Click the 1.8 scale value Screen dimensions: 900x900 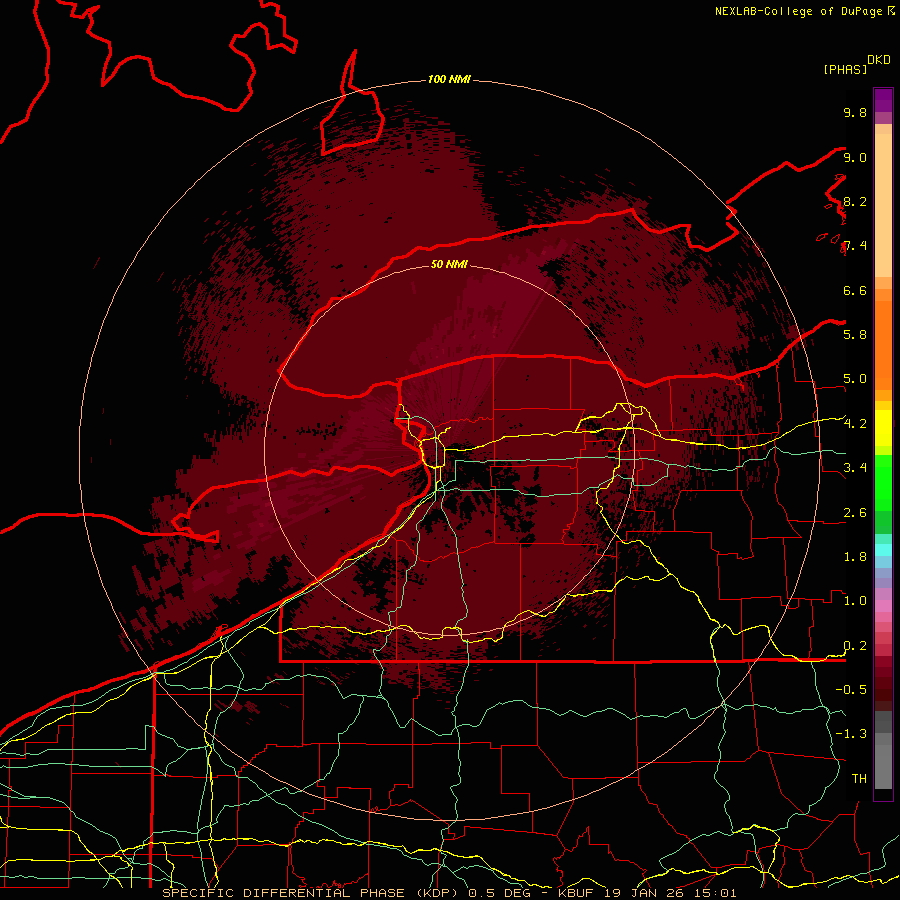tap(855, 557)
